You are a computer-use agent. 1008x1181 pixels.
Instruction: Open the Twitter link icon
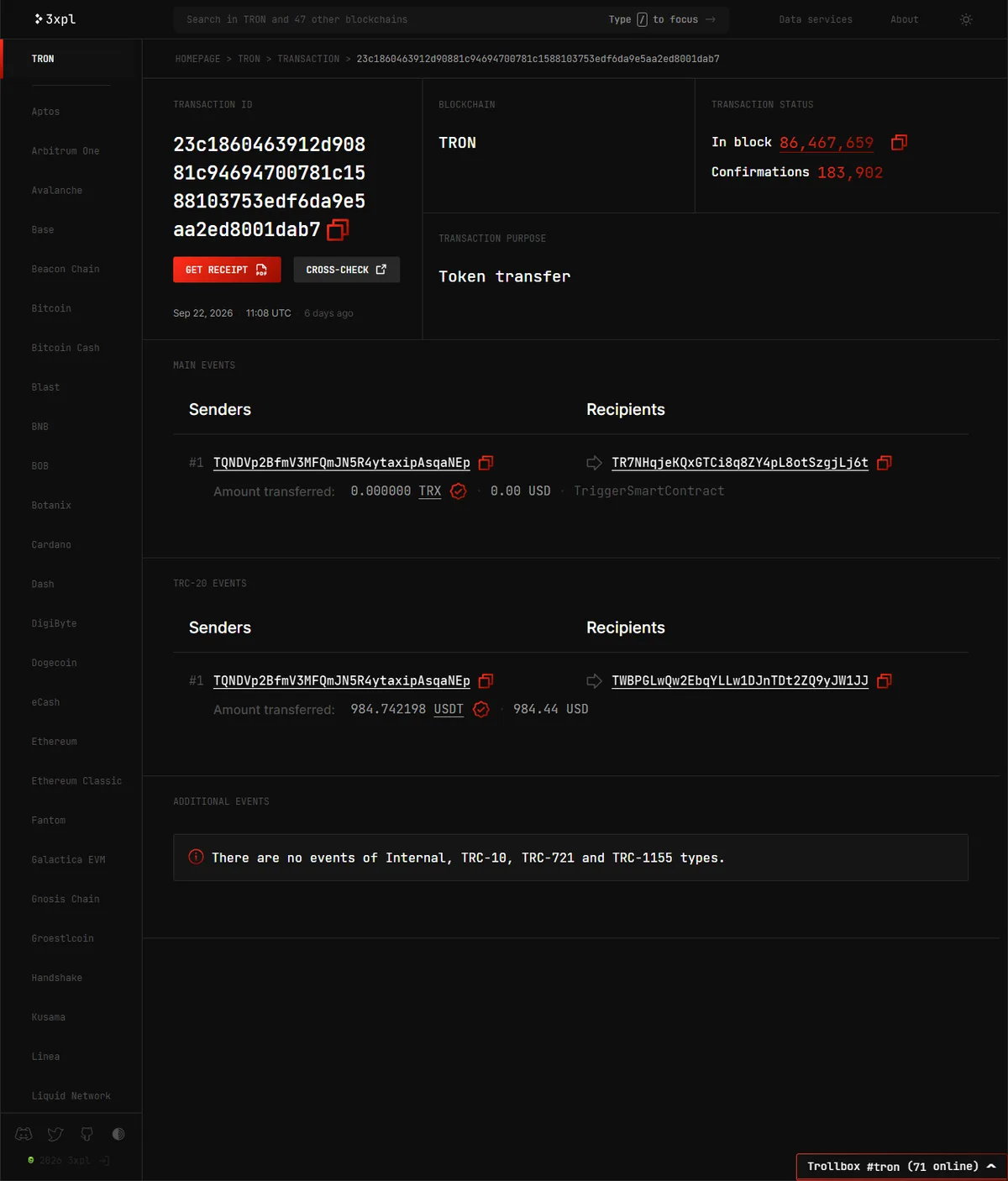click(55, 1134)
